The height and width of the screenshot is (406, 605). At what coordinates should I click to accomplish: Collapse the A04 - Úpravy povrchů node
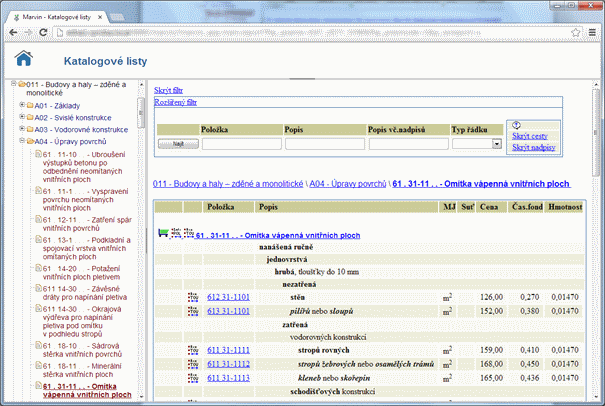coord(22,140)
